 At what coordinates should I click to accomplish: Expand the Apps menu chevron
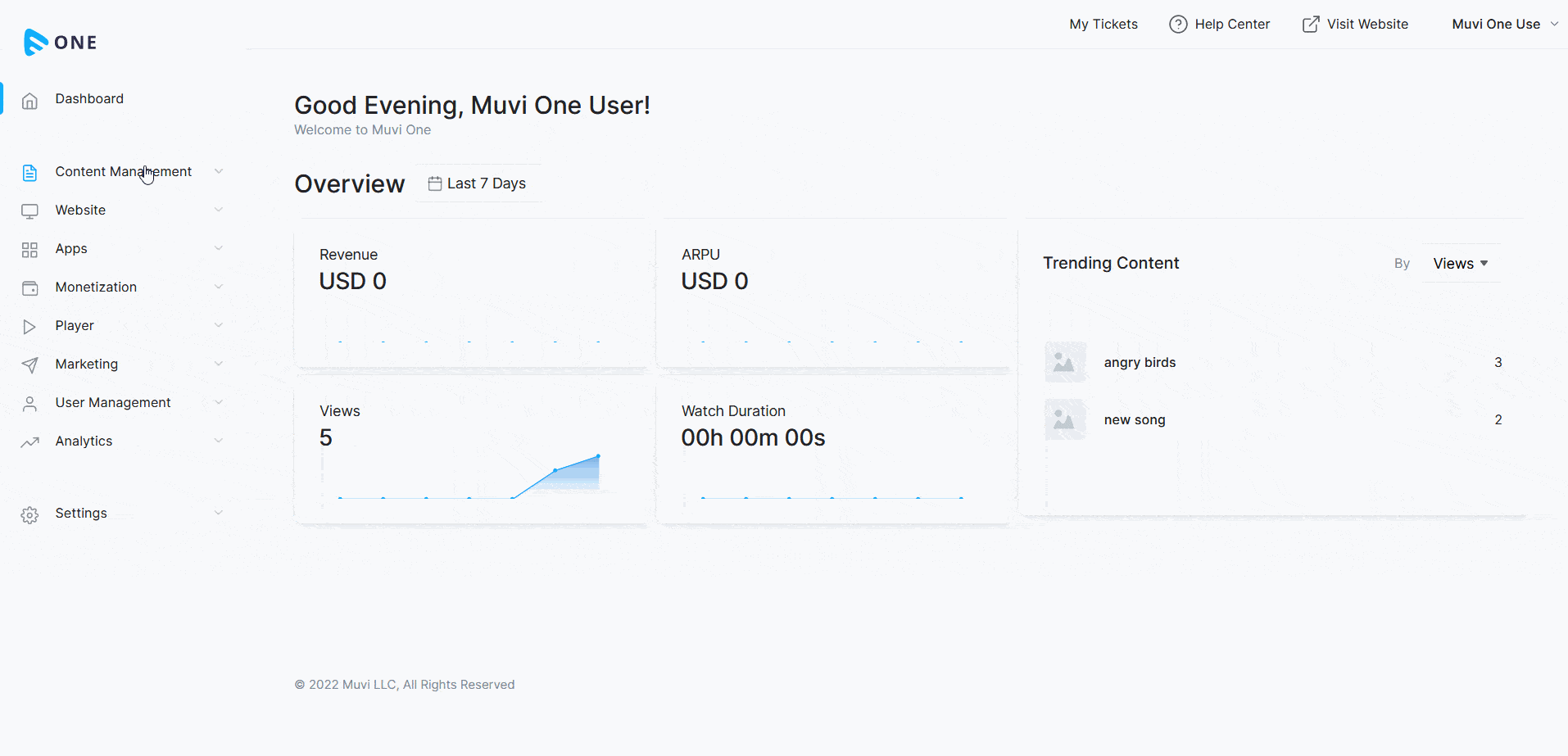coord(219,248)
